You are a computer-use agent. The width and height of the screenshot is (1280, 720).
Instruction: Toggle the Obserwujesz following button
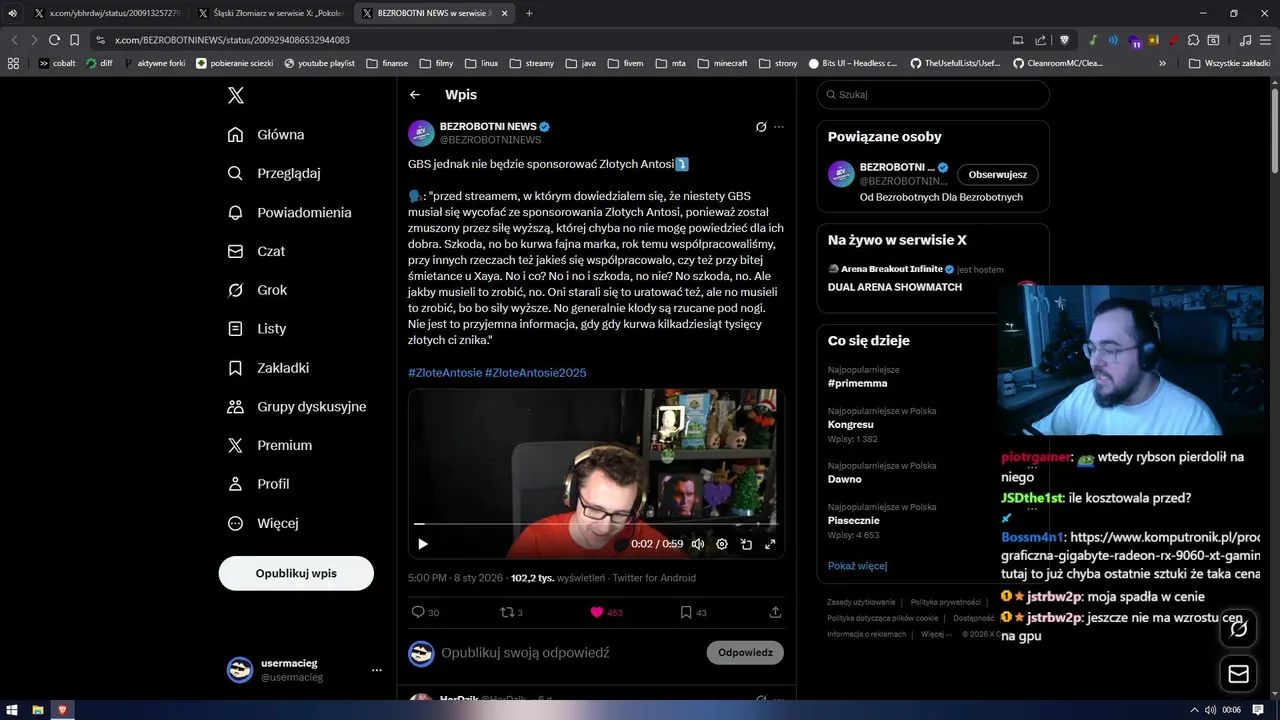coord(998,174)
